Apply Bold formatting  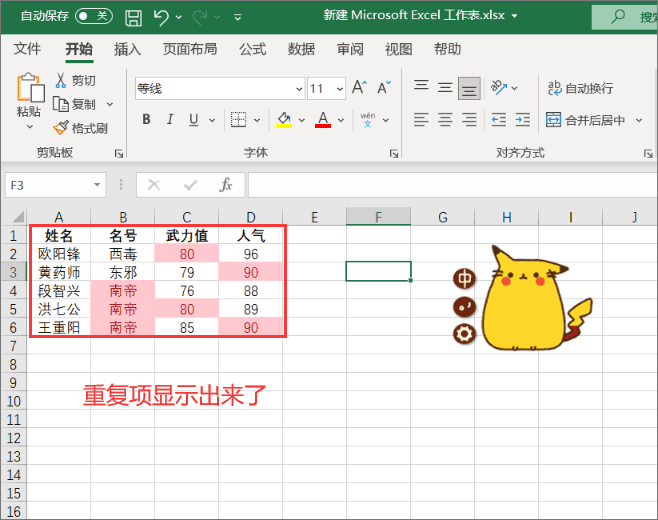[x=146, y=120]
